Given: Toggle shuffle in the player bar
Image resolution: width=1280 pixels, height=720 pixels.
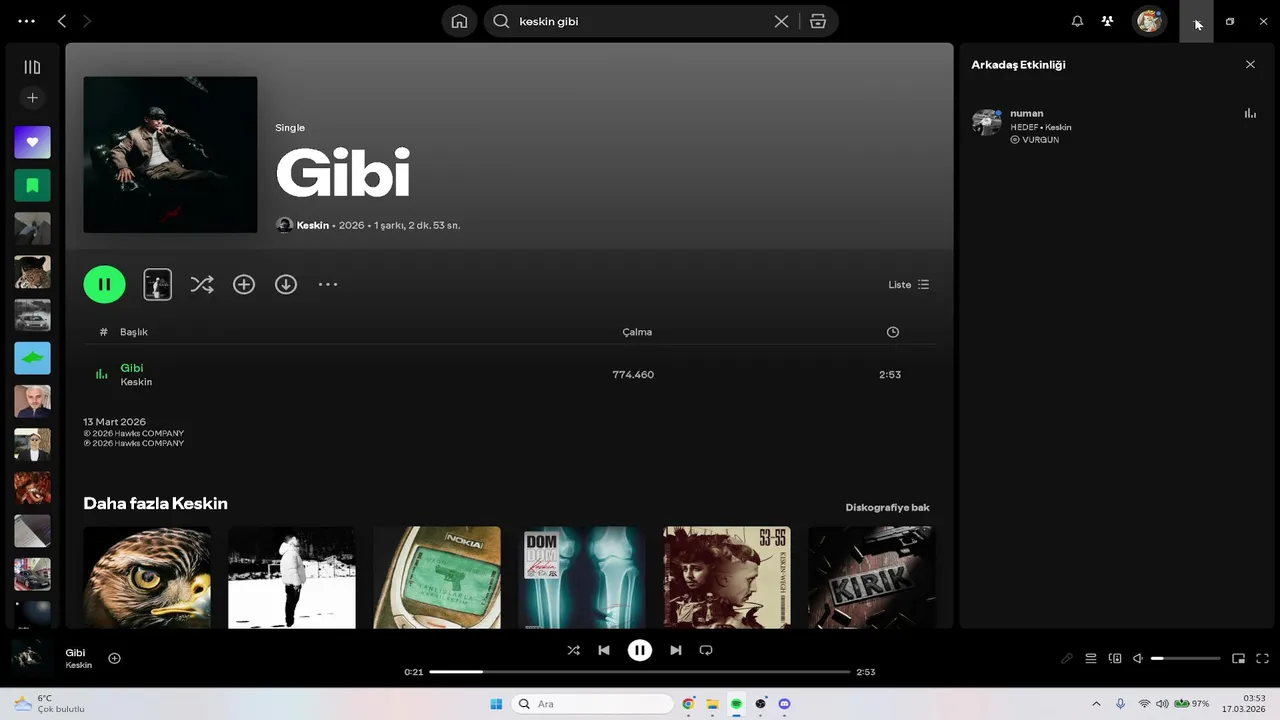Looking at the screenshot, I should [x=573, y=650].
